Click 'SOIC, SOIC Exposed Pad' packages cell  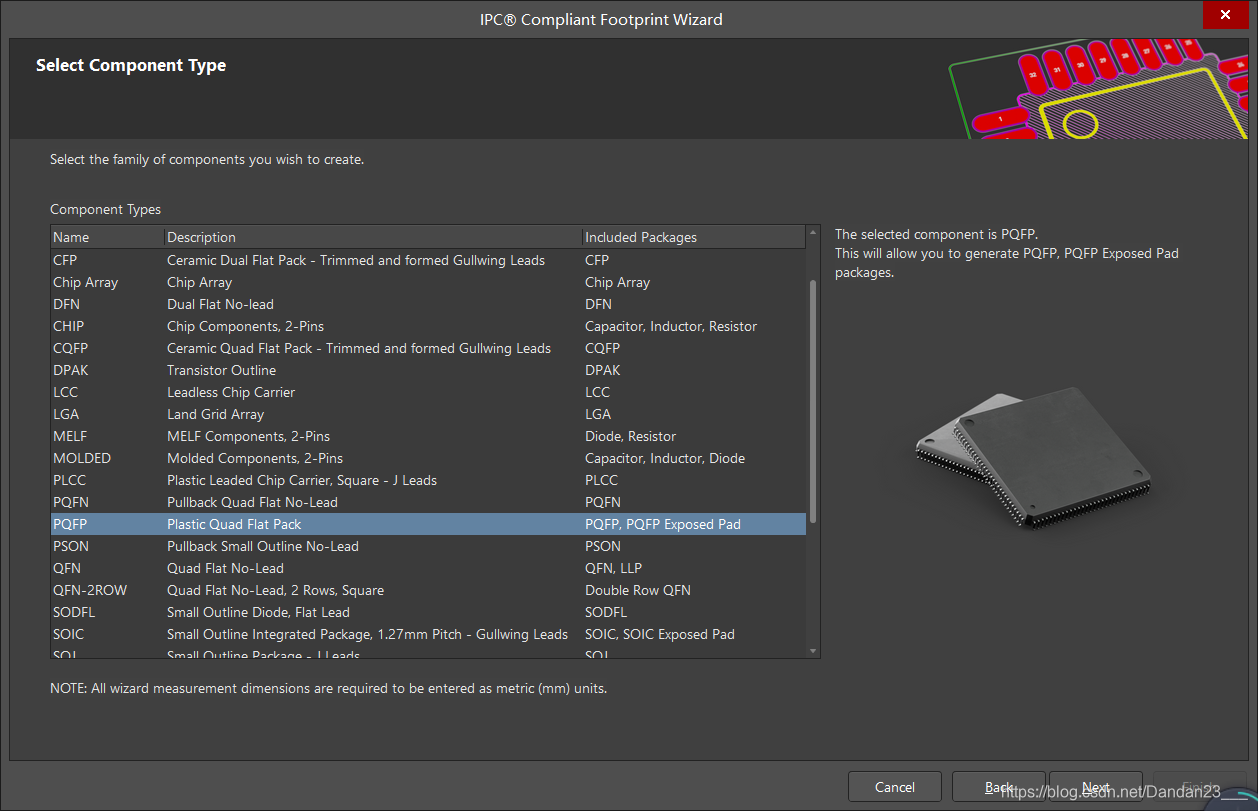[x=660, y=634]
